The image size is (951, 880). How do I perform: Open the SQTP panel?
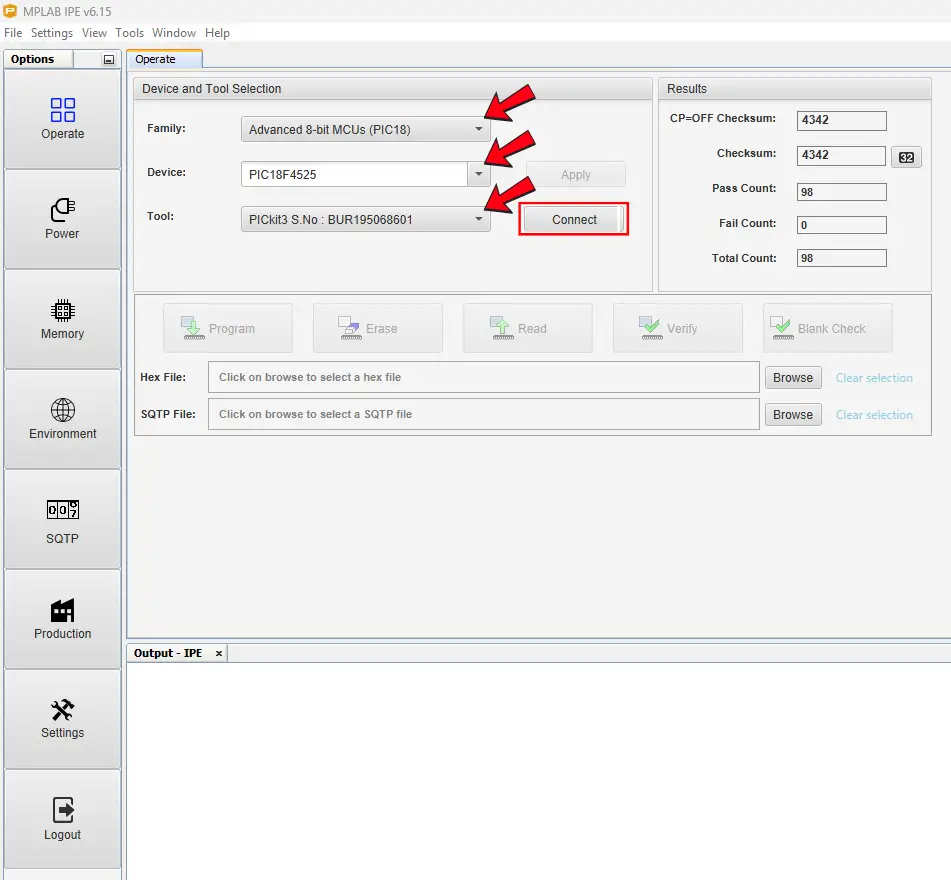click(62, 520)
